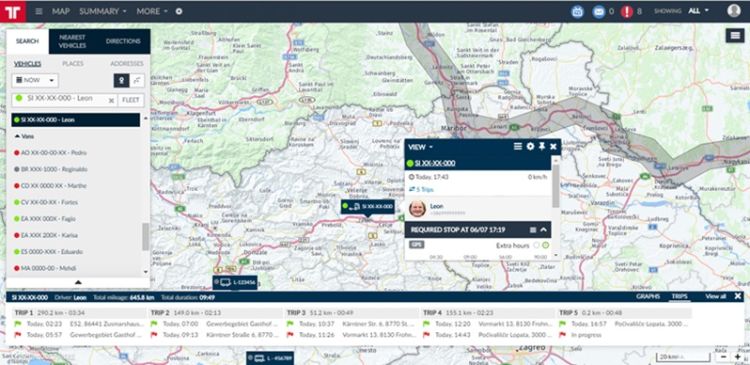Click the settings gear beside MORE
Screen dimensions: 750x365
point(179,11)
